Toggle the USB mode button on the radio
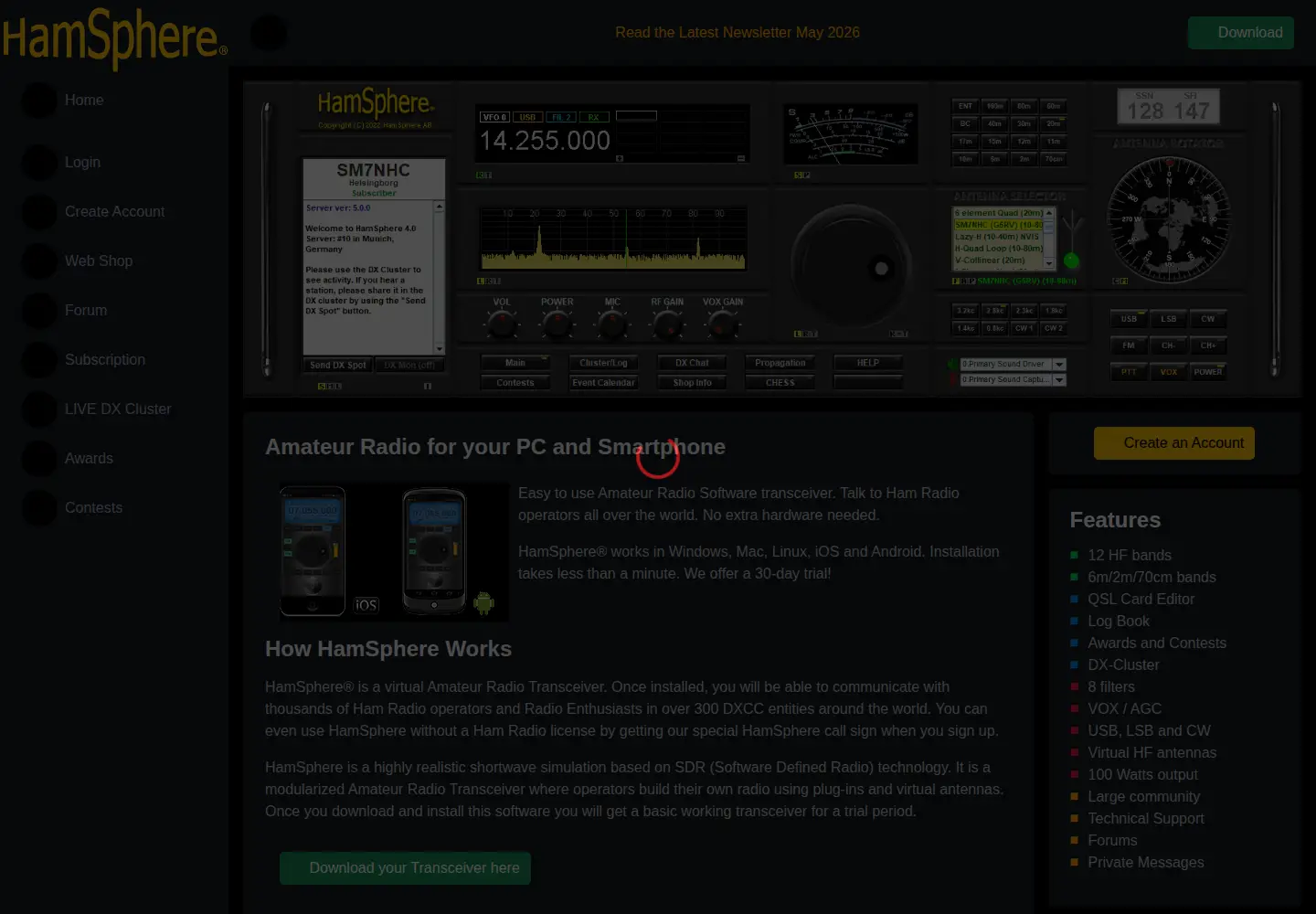Image resolution: width=1316 pixels, height=914 pixels. point(1130,319)
